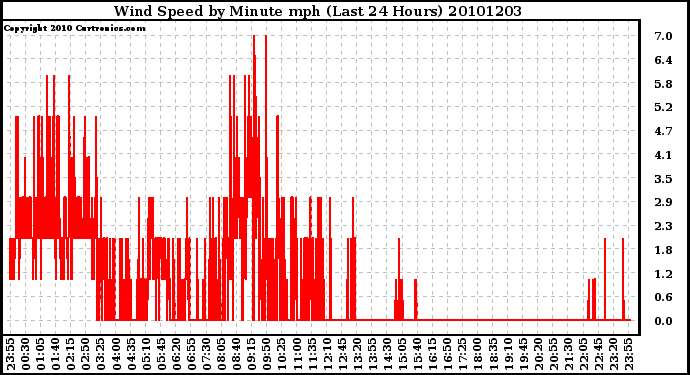Click the 06:55 time axis label
690x375 pixels.
tap(191, 355)
